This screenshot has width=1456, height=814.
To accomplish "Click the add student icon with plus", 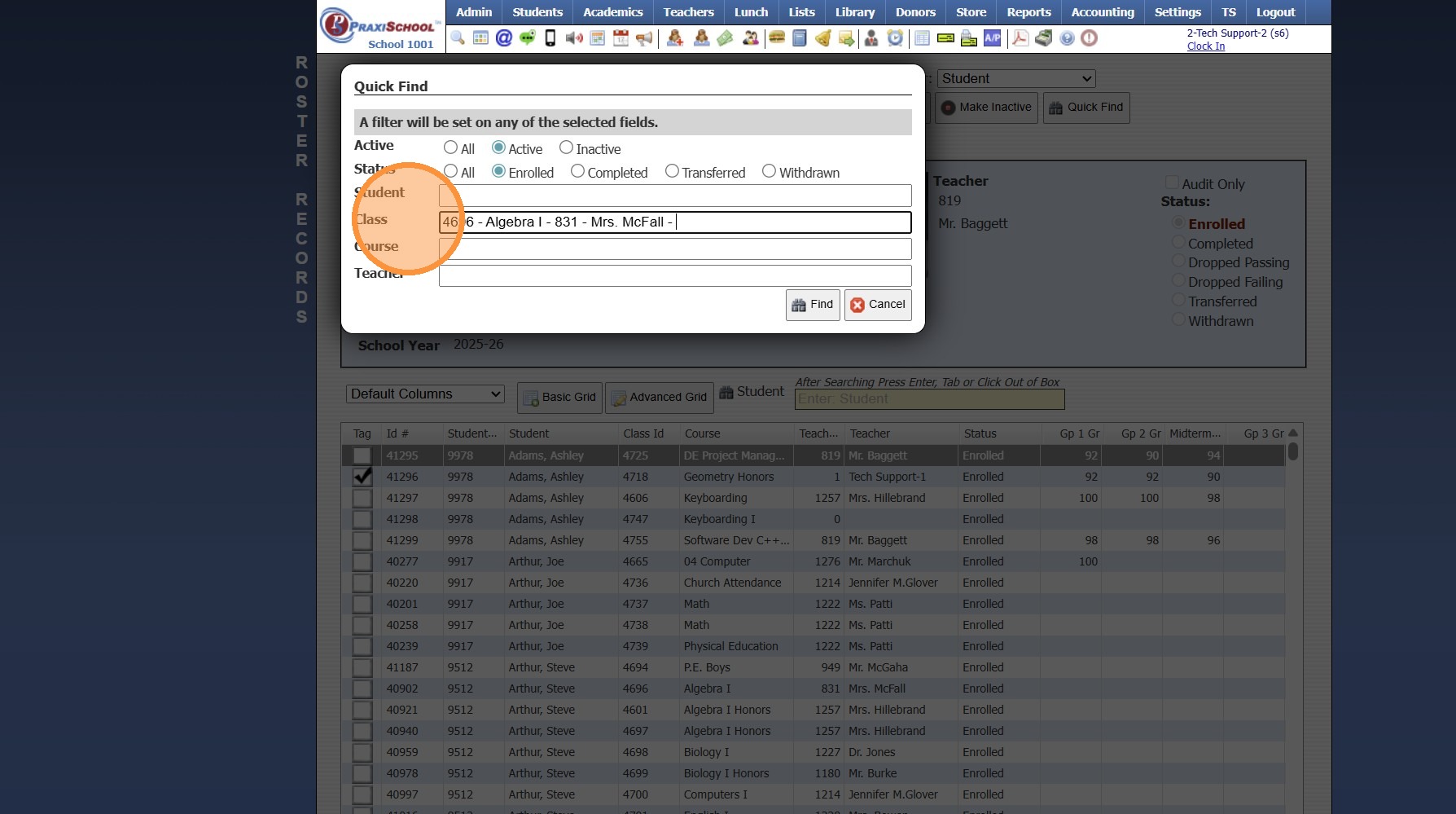I will point(675,38).
